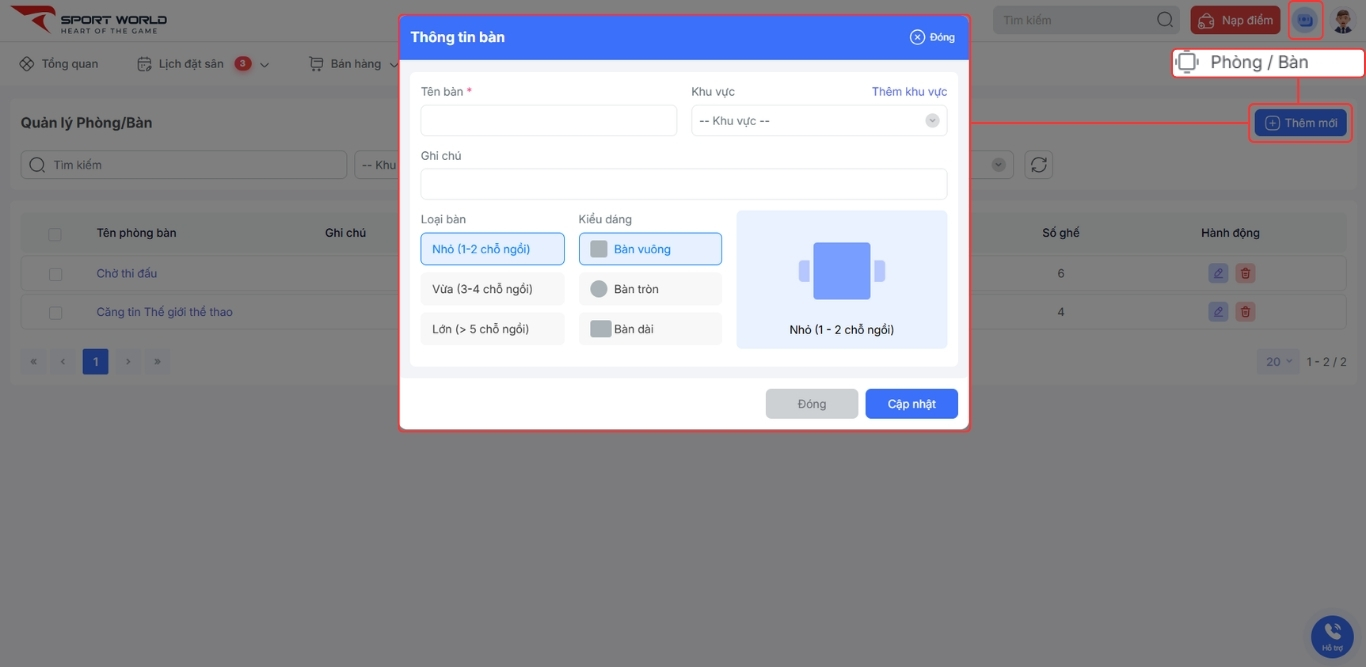The width and height of the screenshot is (1366, 667).
Task: Open the Bán hàng menu
Action: (354, 64)
